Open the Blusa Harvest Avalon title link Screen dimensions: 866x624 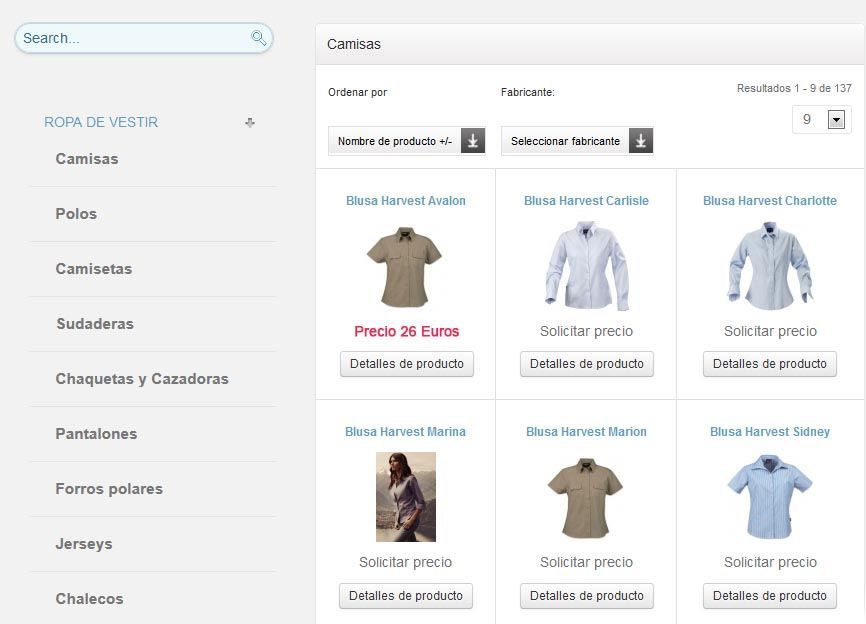click(406, 200)
